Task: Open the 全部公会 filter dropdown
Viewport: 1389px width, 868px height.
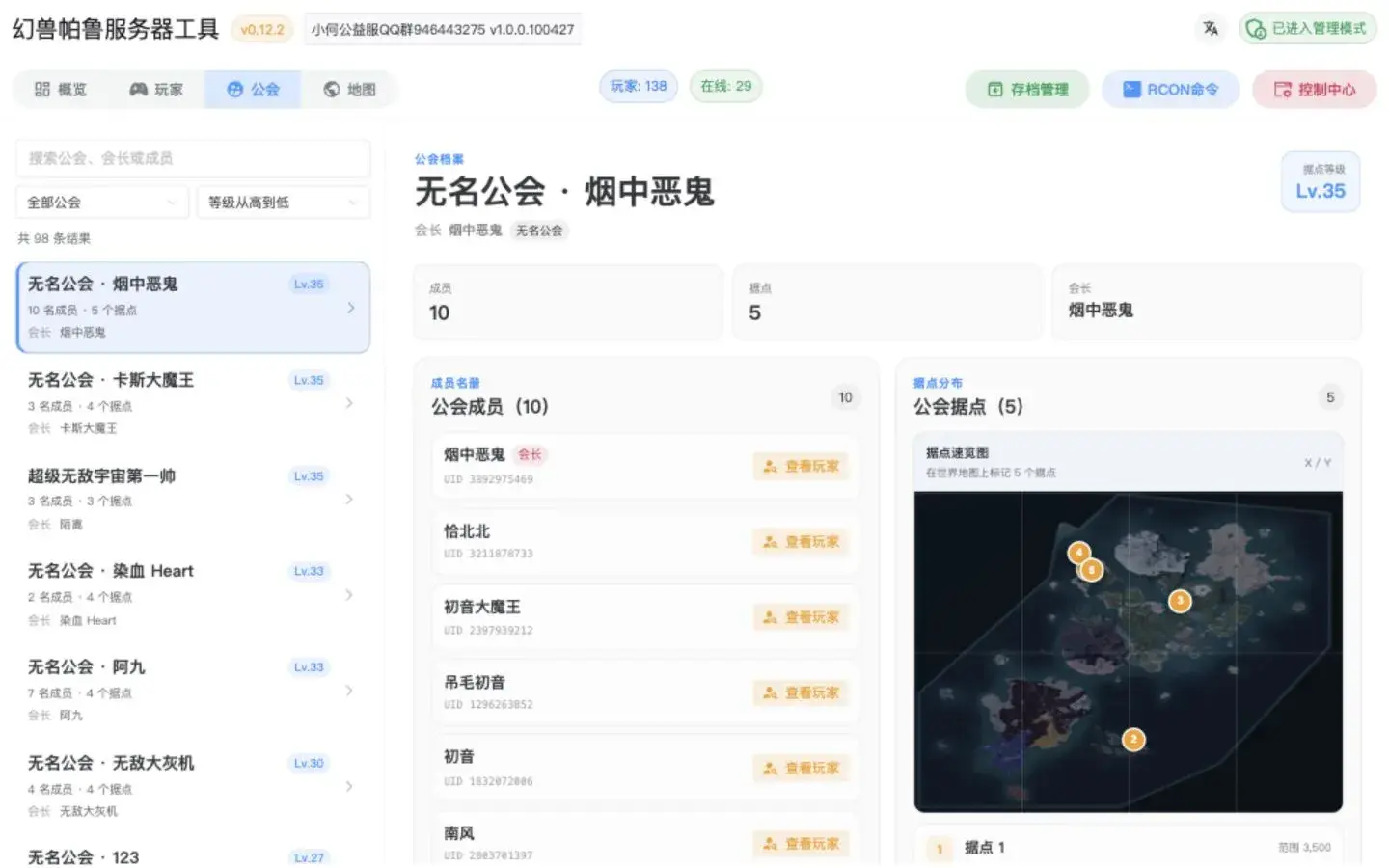Action: [102, 203]
